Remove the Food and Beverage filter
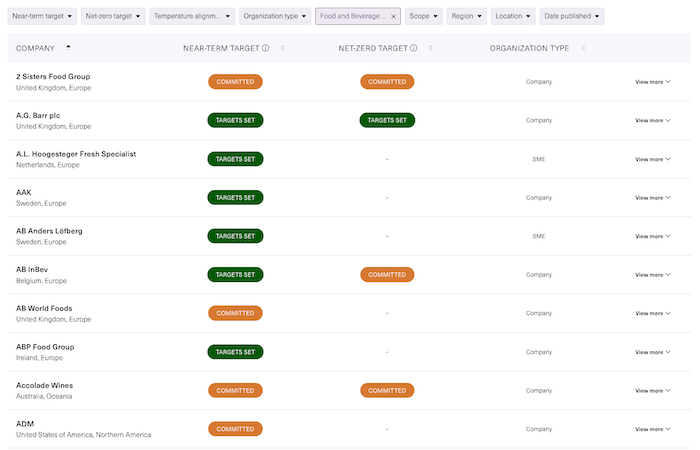 (x=393, y=17)
